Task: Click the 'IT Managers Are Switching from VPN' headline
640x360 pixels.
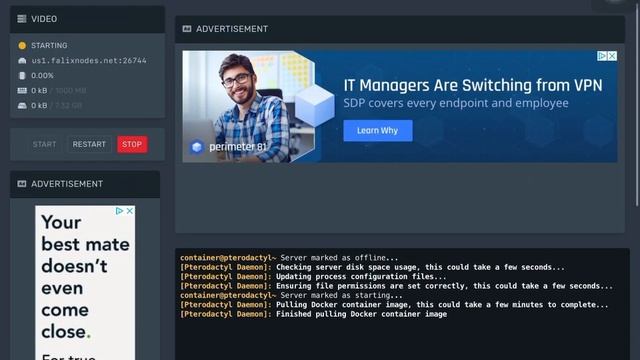Action: (x=473, y=86)
